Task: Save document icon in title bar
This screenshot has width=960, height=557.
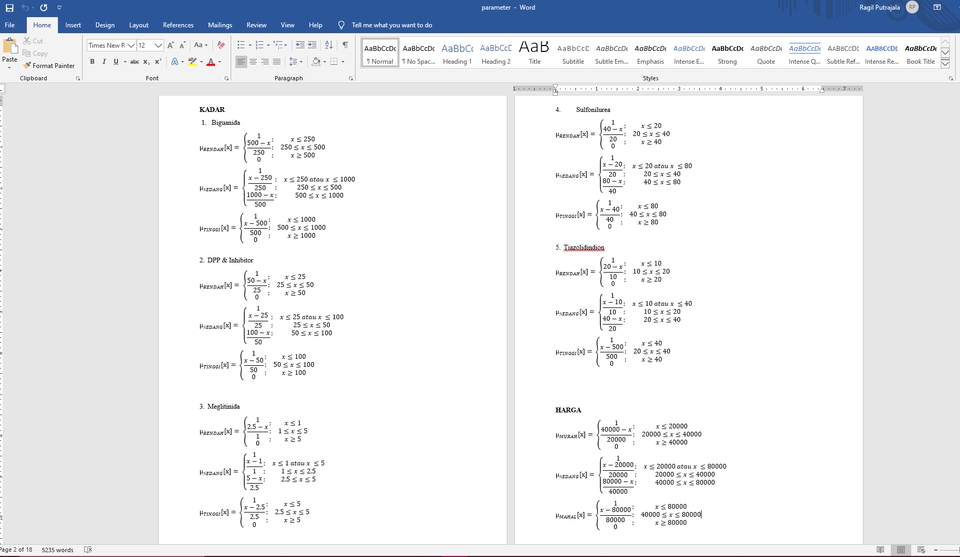Action: 9,7
